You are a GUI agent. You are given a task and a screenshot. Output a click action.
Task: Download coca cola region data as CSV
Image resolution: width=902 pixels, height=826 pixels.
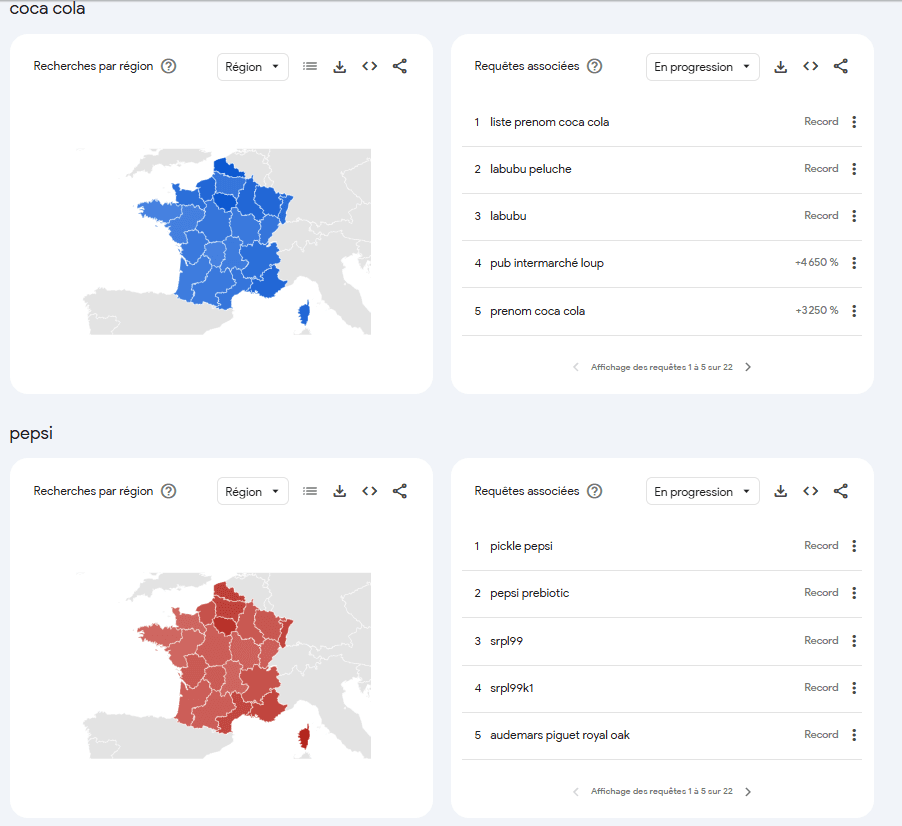340,67
